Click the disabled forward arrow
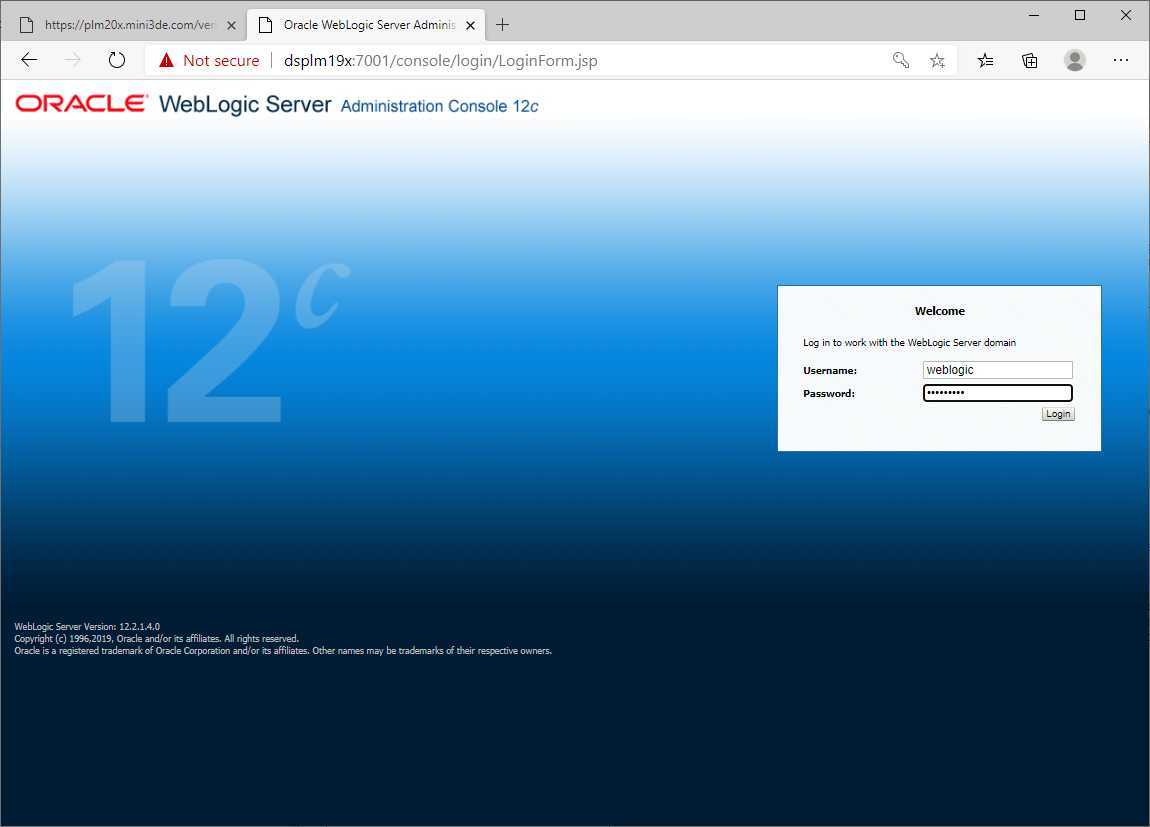This screenshot has height=827, width=1150. [x=73, y=60]
